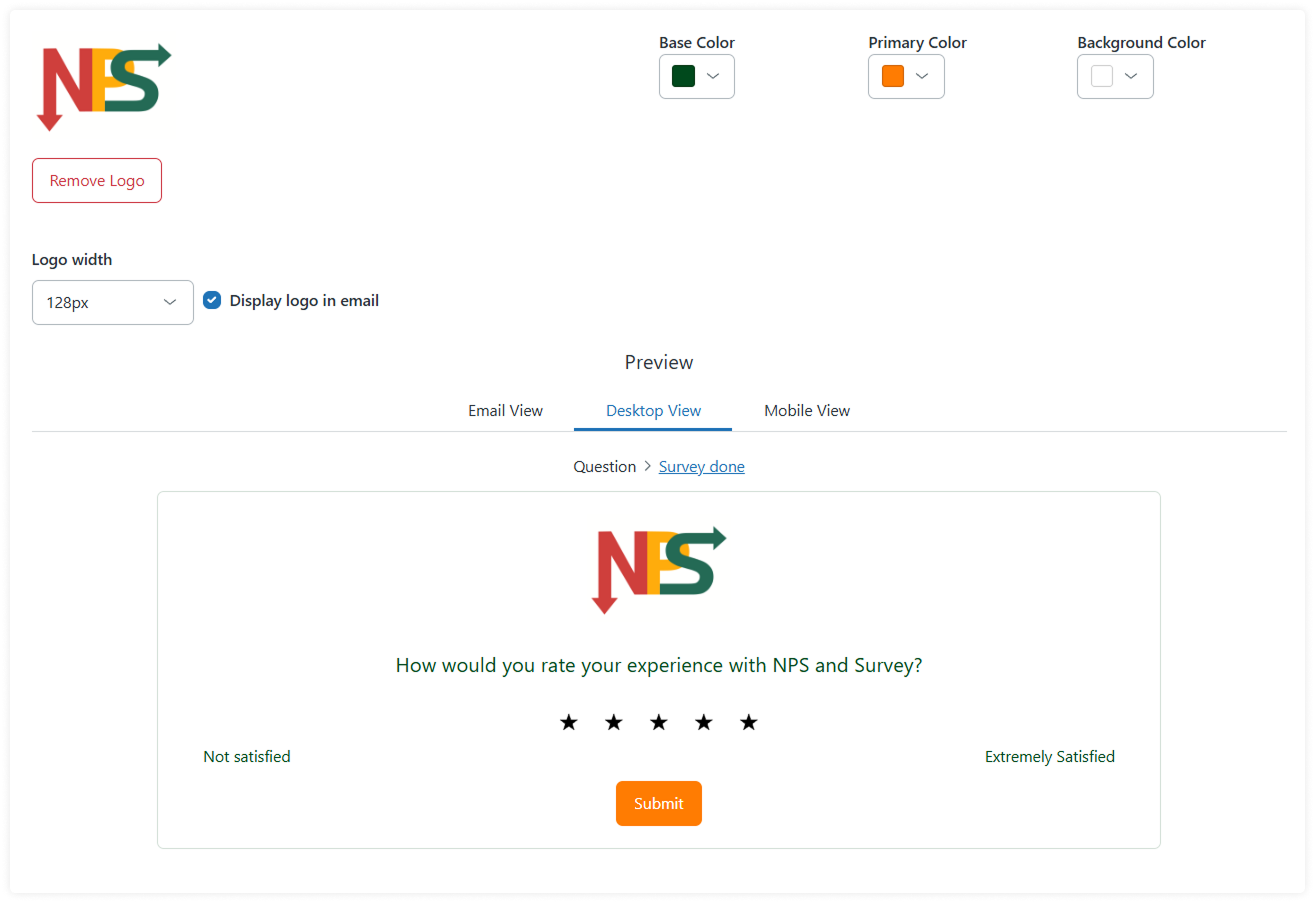Select the Desktop View tab
This screenshot has height=903, width=1315.
pos(652,410)
